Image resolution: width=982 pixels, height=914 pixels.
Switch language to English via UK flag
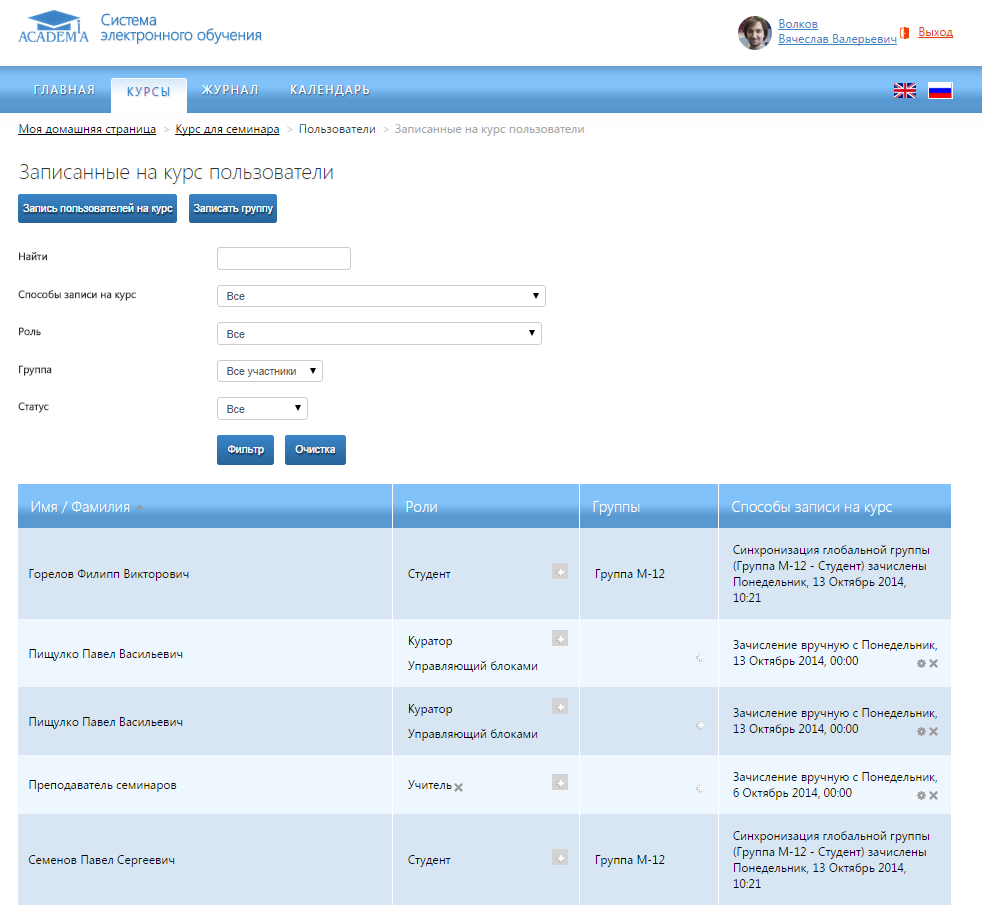tap(904, 90)
